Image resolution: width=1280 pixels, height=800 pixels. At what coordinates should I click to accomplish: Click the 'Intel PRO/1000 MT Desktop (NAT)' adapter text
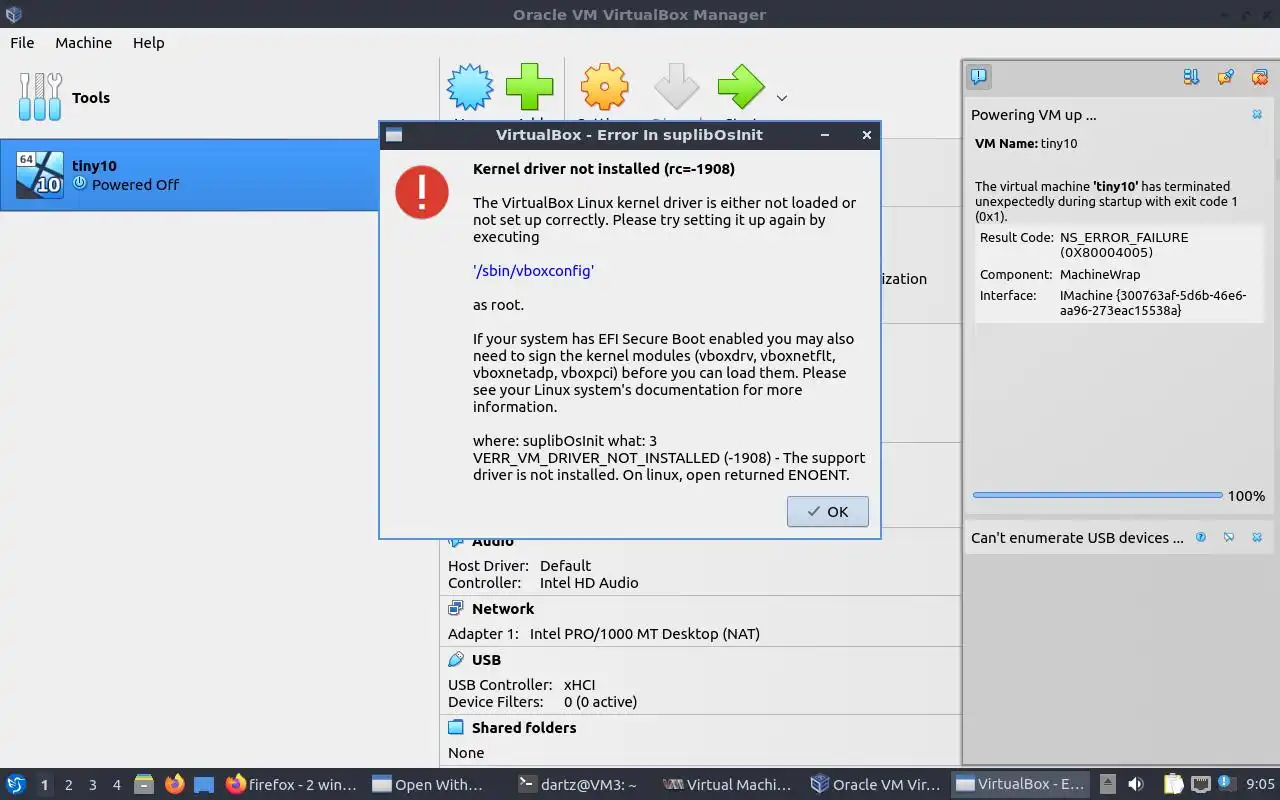[645, 634]
